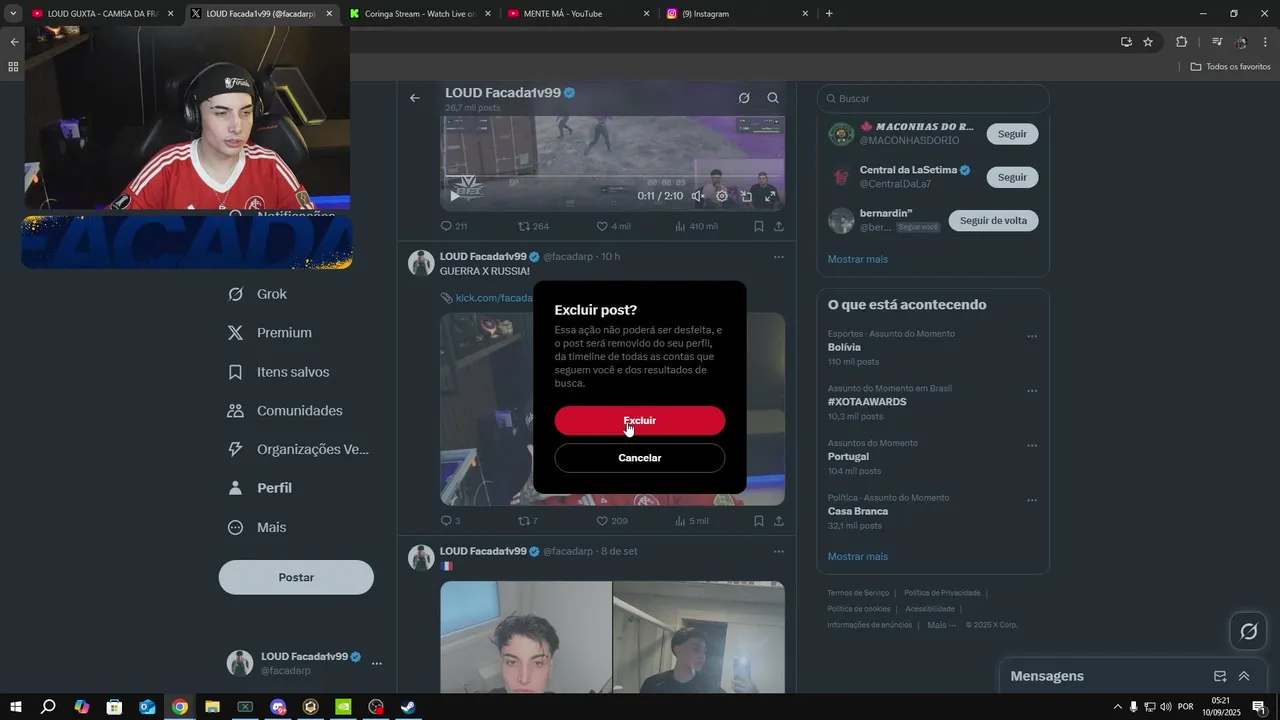Open the Windows Start menu

coord(16,707)
